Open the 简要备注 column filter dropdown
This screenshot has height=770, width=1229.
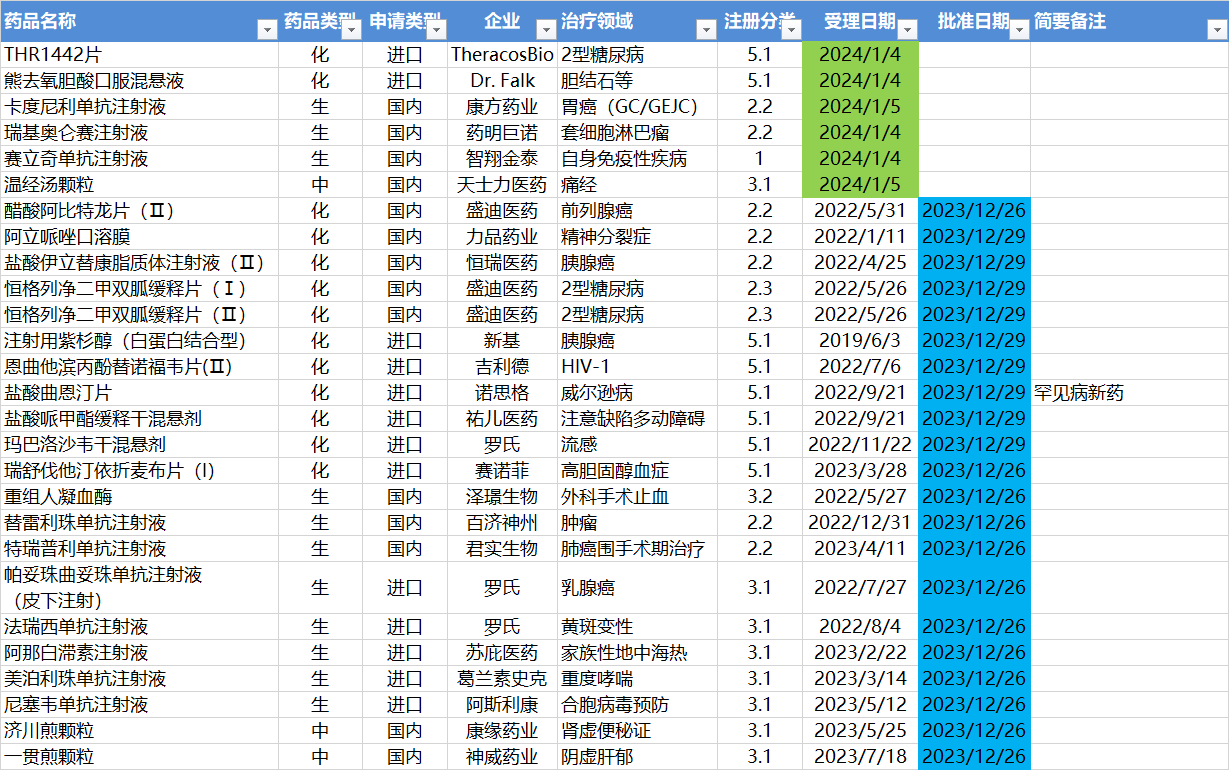coord(1217,30)
